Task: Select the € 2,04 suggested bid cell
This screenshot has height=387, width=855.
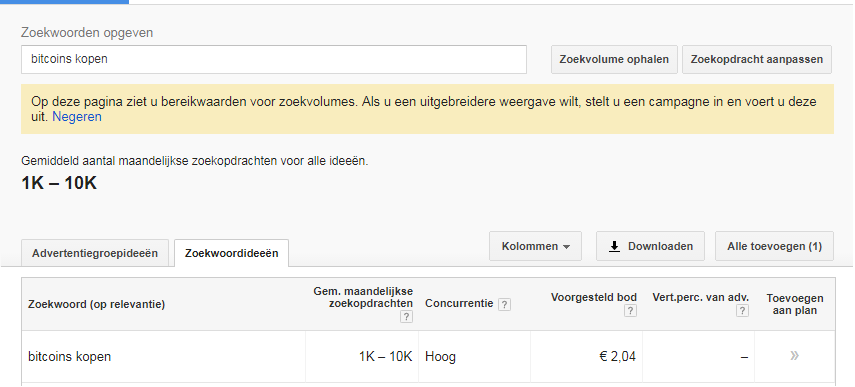Action: tap(586, 356)
